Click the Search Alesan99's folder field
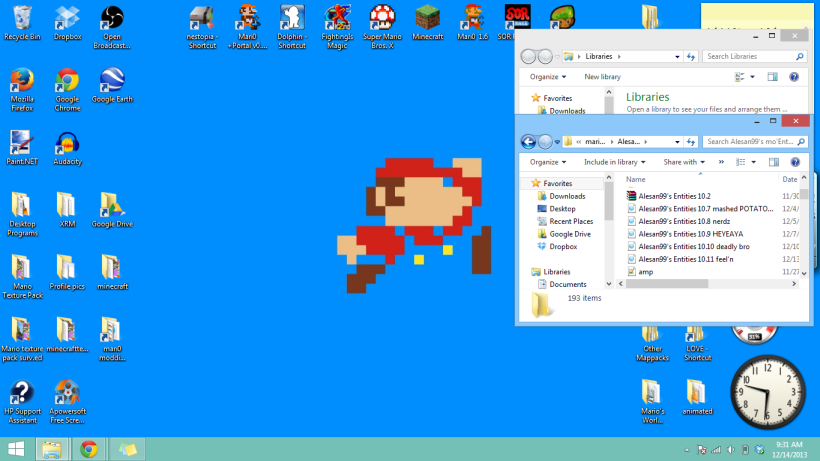Viewport: 820px width, 461px height. (755, 142)
